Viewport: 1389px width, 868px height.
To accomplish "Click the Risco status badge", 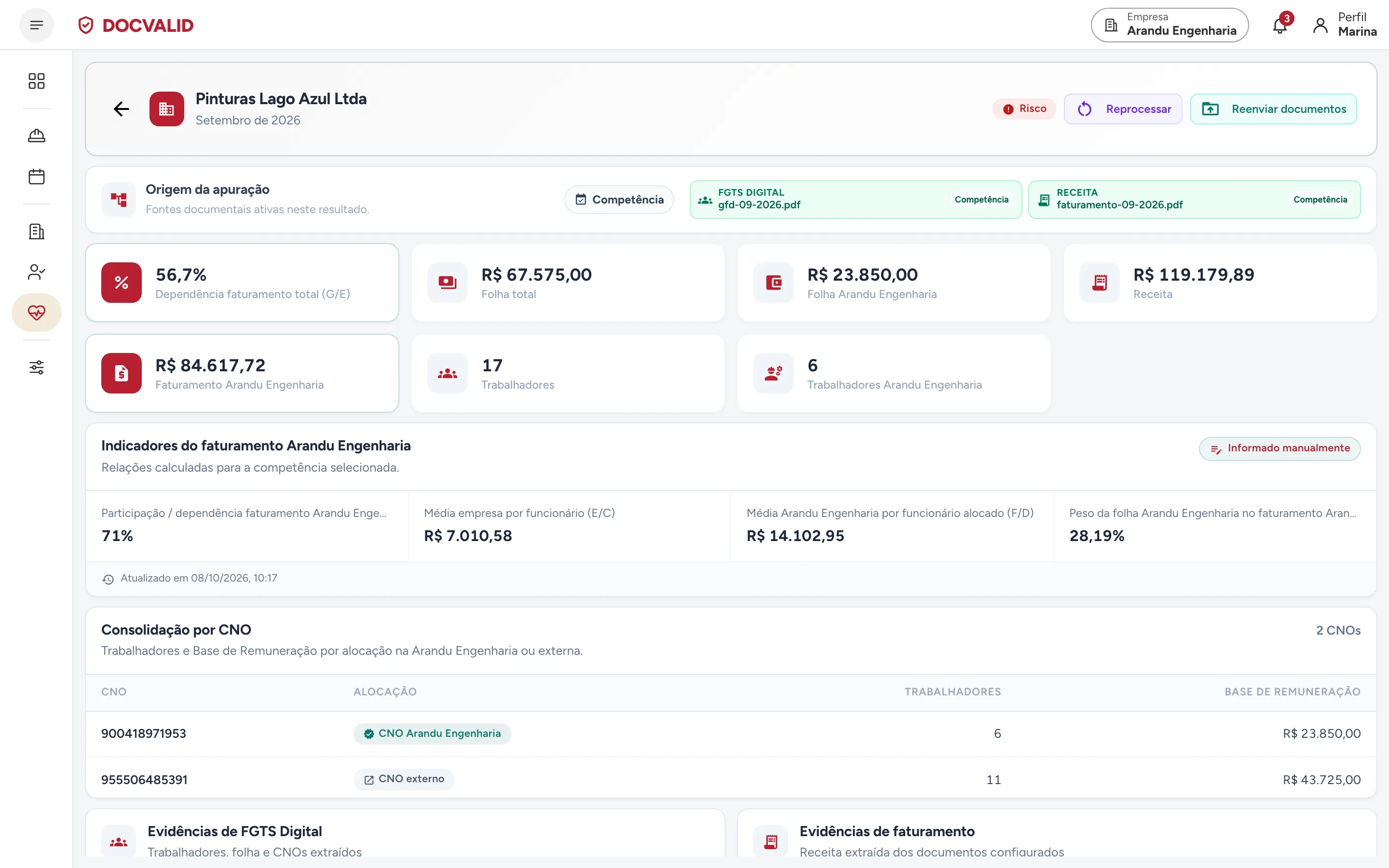I will pyautogui.click(x=1024, y=109).
